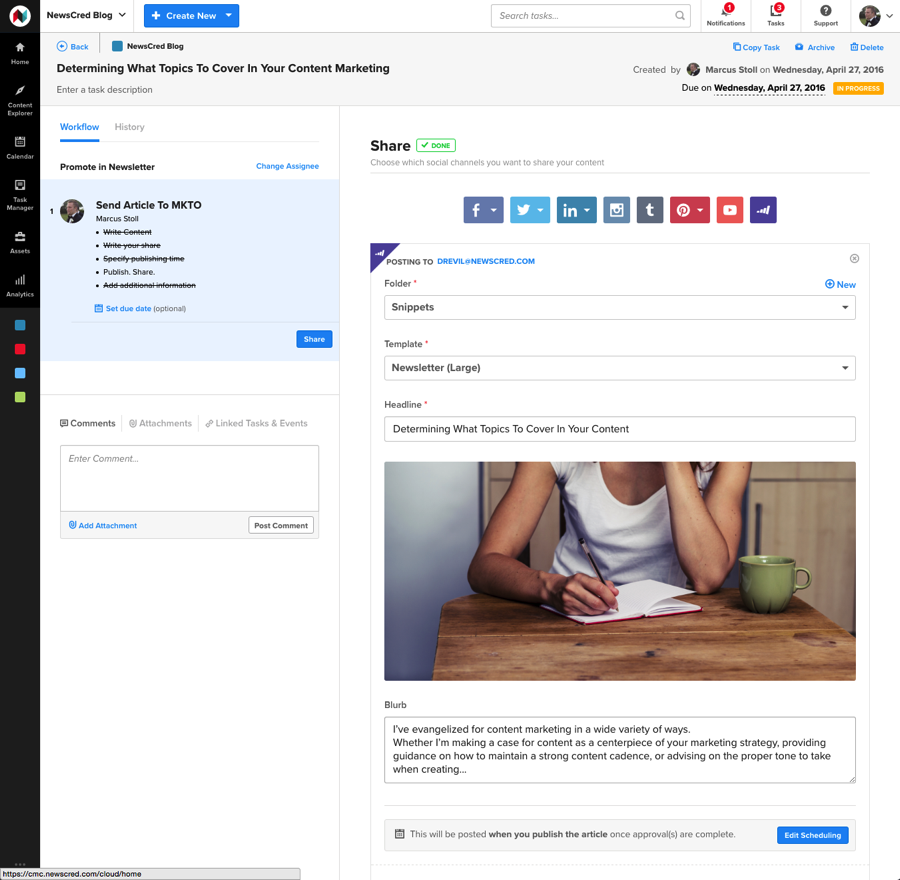The width and height of the screenshot is (900, 880).
Task: Create New folder link
Action: (x=840, y=284)
